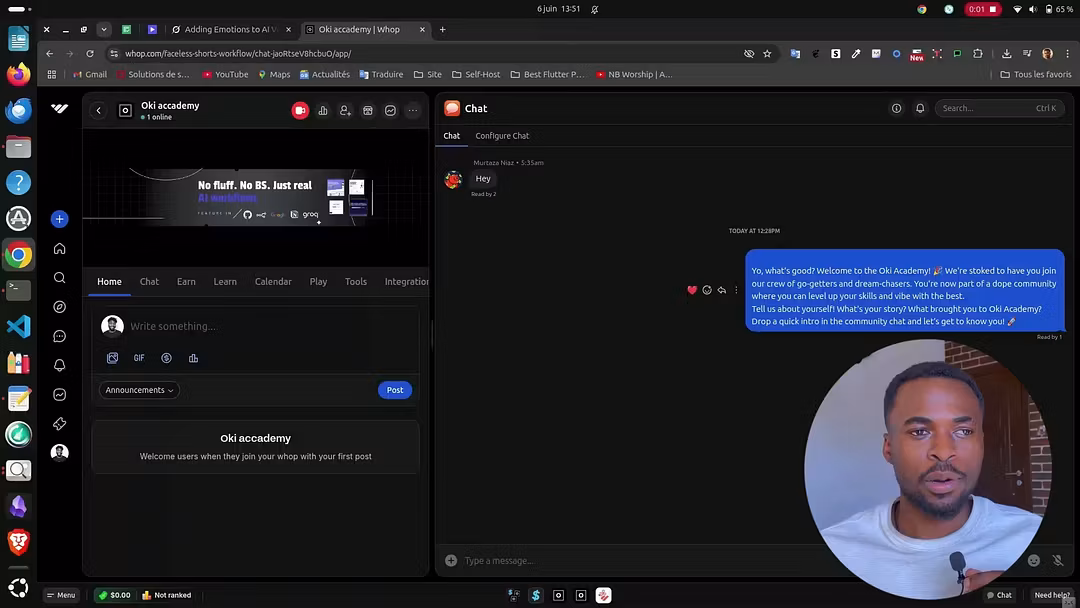Add a poll to the post
Viewport: 1080px width, 608px height.
click(193, 358)
